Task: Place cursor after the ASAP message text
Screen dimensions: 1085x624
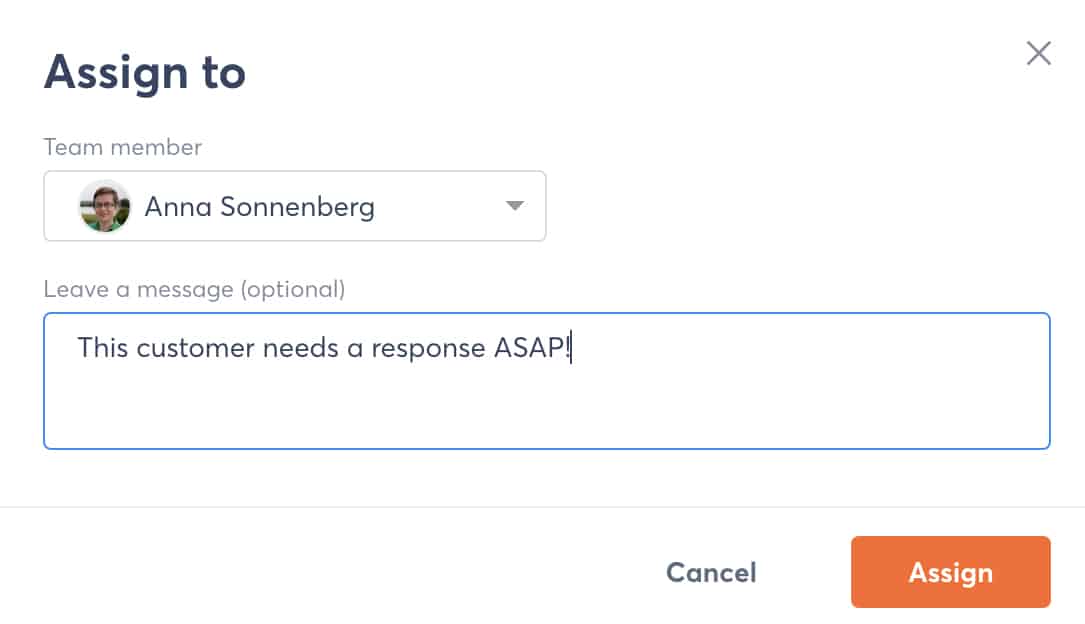Action: pyautogui.click(x=570, y=348)
